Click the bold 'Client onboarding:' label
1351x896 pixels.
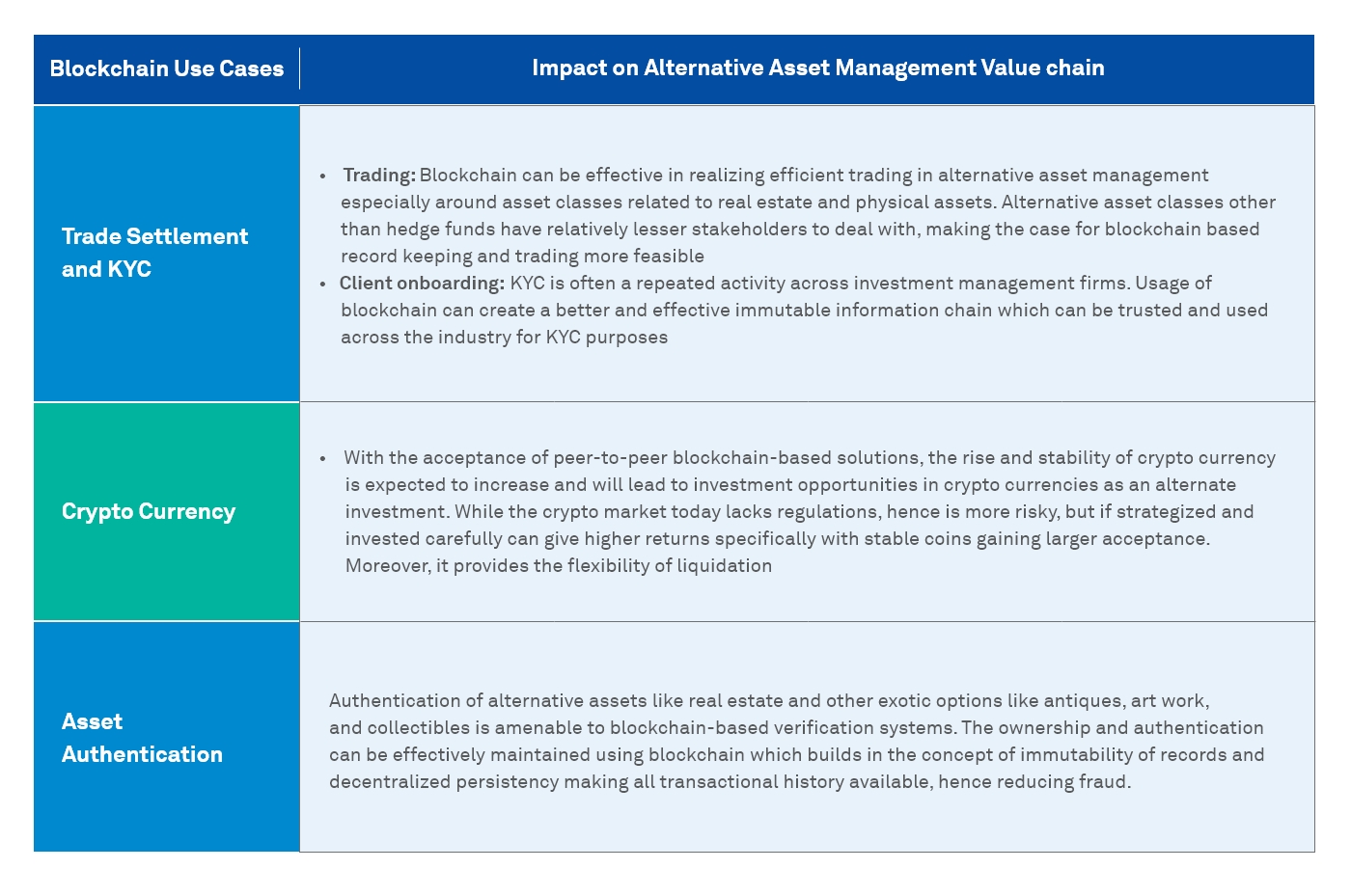pos(422,284)
